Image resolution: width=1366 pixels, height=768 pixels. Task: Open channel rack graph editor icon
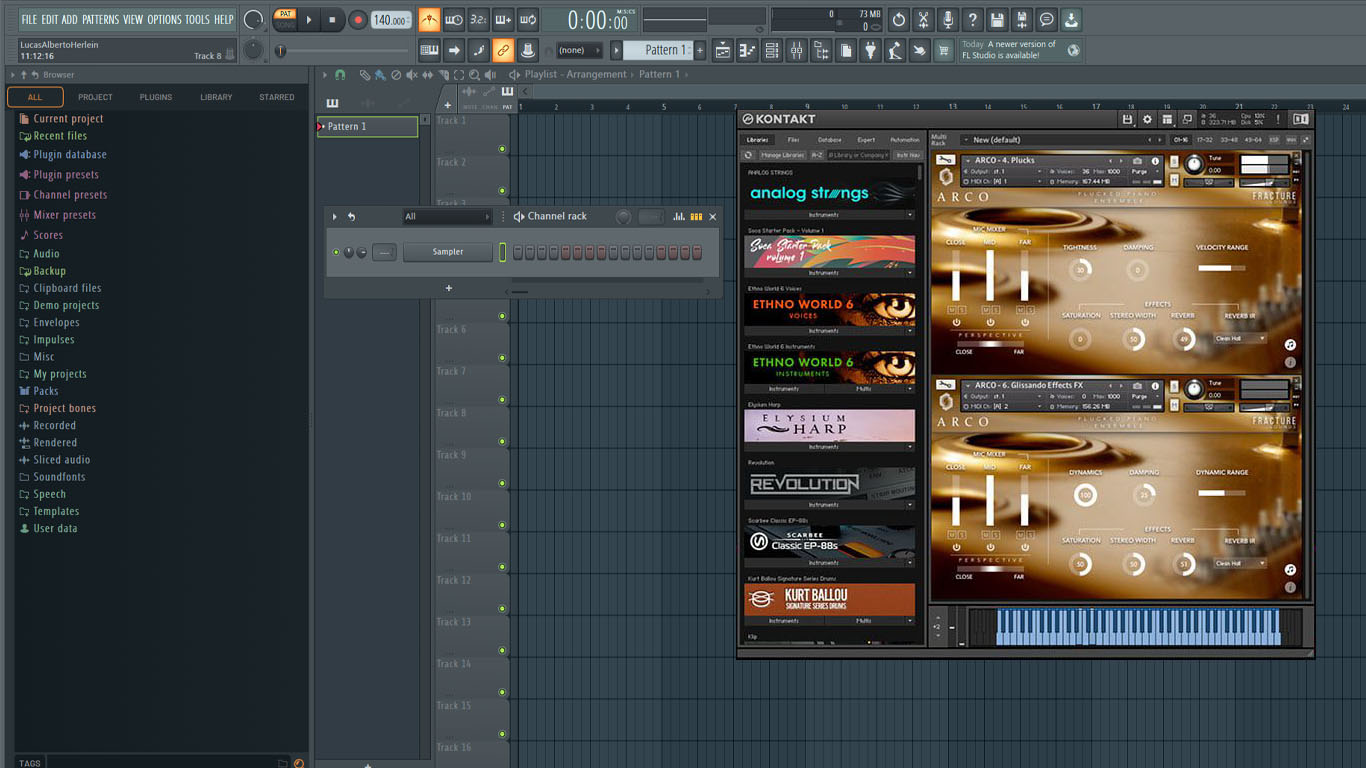679,217
